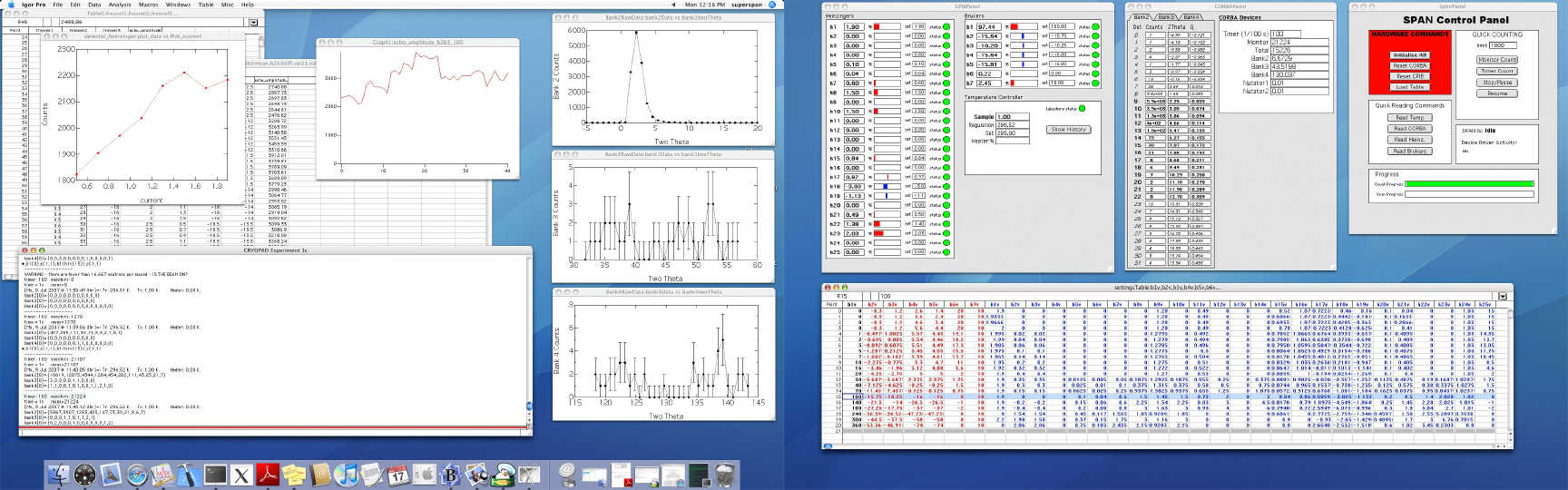Screen dimensions: 1568x490
Task: Open Trash in the Dock
Action: pyautogui.click(x=725, y=474)
